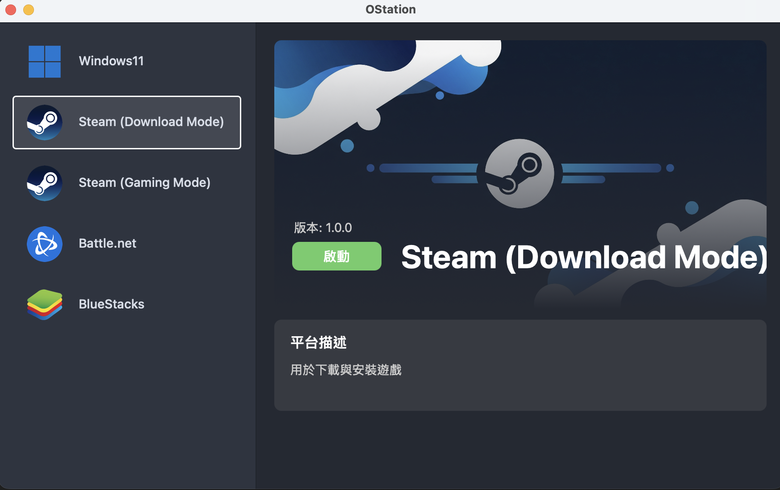Click the Battle.net logo icon

click(x=45, y=244)
